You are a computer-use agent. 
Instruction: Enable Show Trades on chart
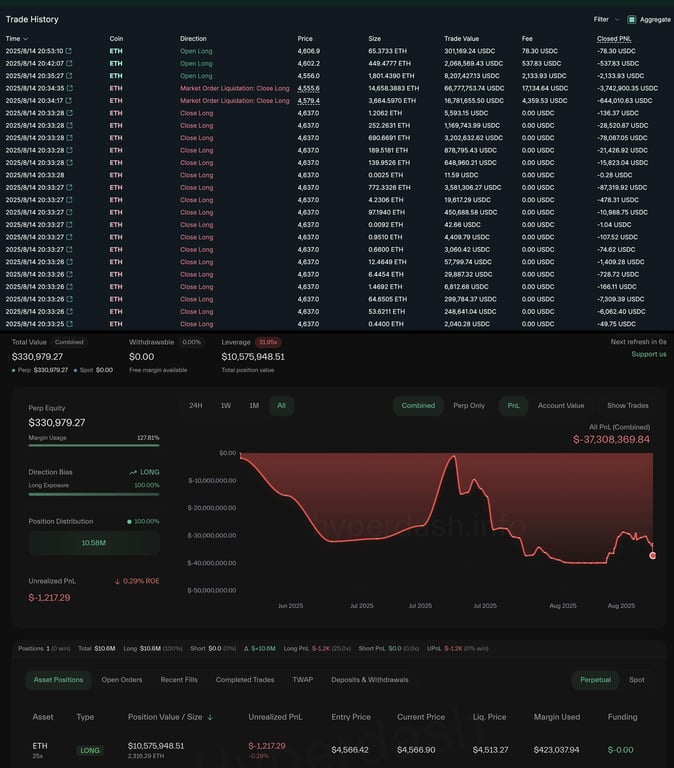point(627,406)
